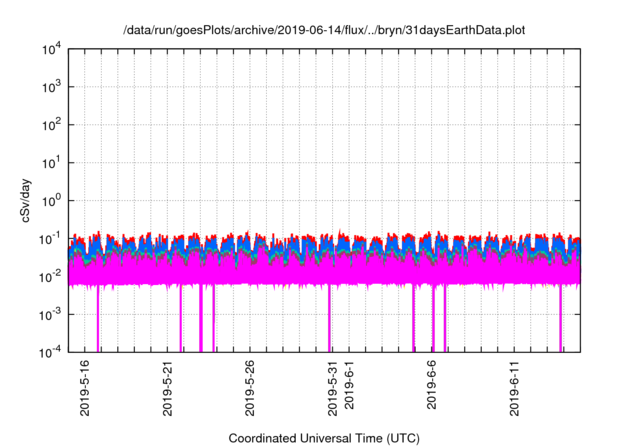Click the 10^4 y-axis tick label
The width and height of the screenshot is (640, 448).
point(52,50)
